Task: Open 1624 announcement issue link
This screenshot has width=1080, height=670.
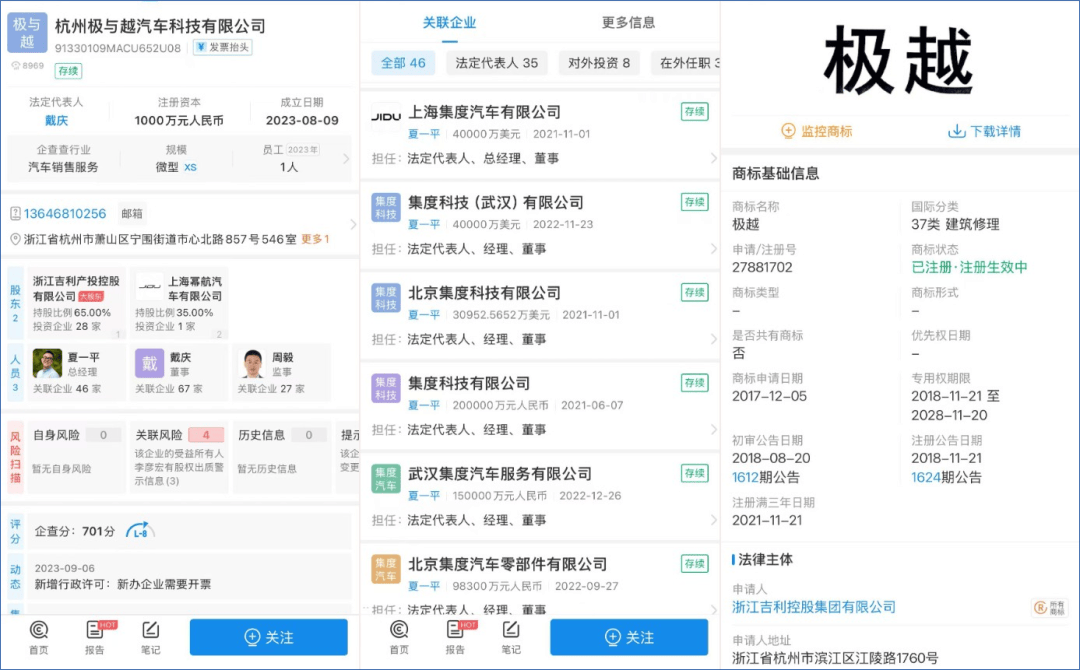Action: (925, 477)
